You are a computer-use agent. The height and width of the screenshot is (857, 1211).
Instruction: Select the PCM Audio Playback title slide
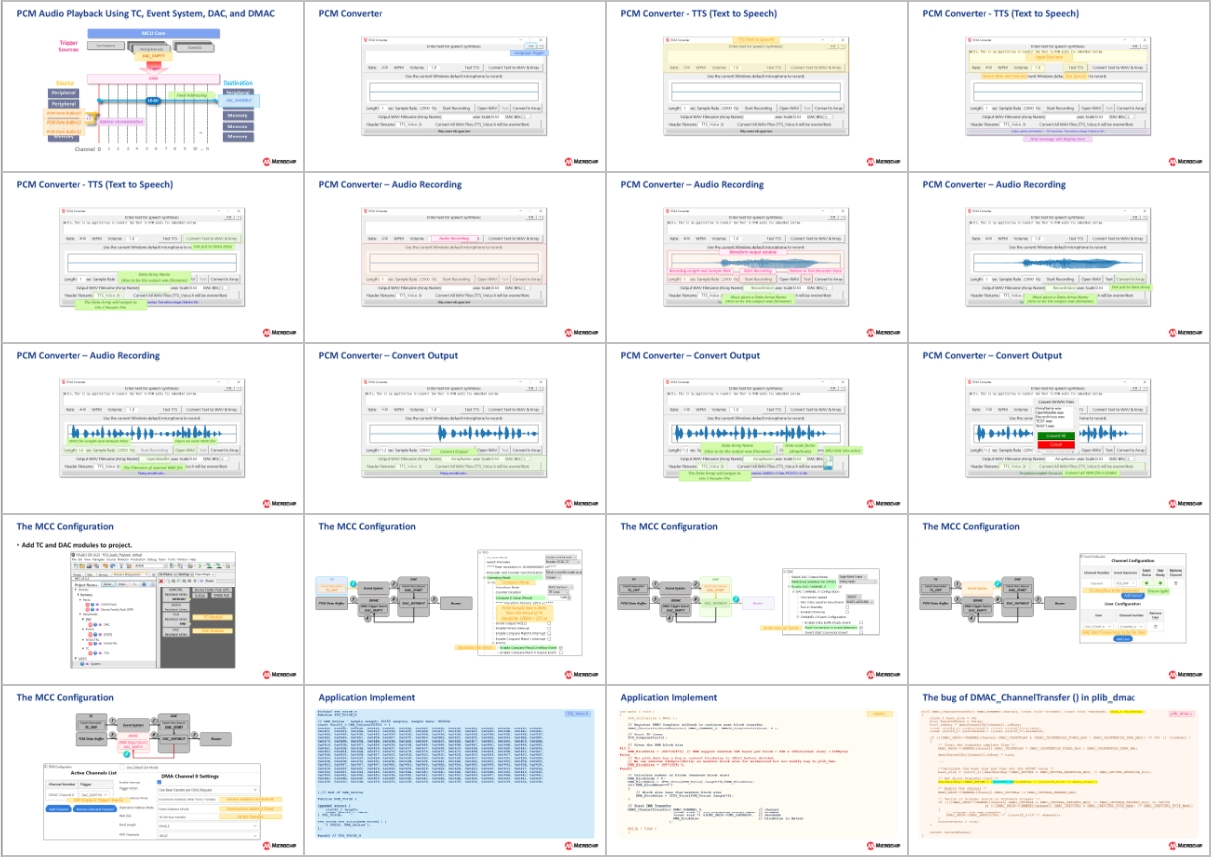[152, 87]
